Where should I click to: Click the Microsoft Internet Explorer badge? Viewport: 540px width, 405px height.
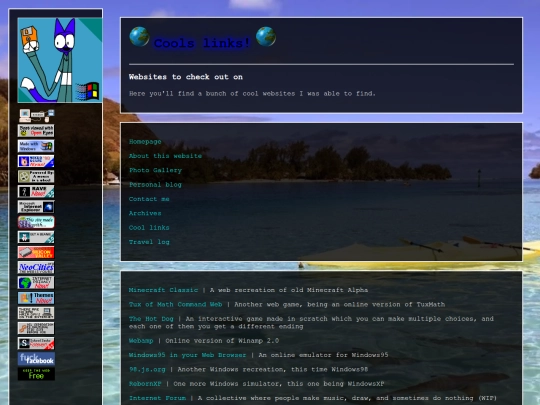pyautogui.click(x=36, y=207)
